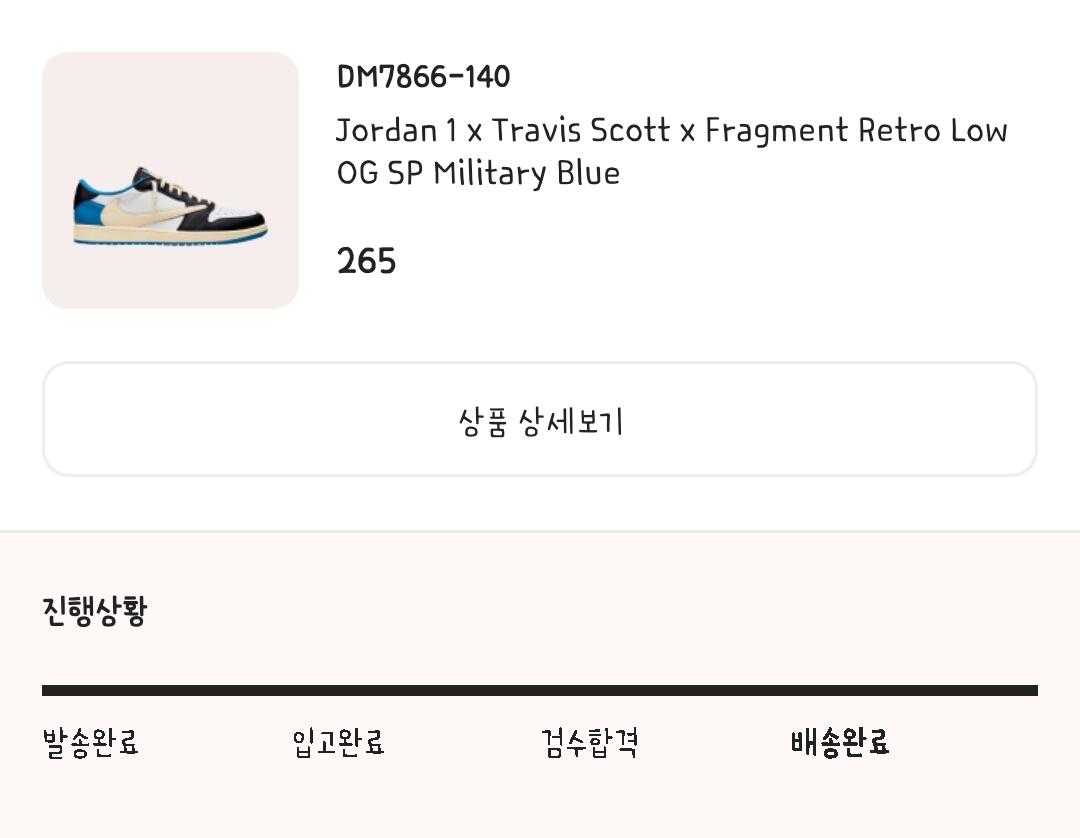This screenshot has width=1080, height=838.
Task: Click "Jordan 1" in the product title
Action: pyautogui.click(x=396, y=131)
